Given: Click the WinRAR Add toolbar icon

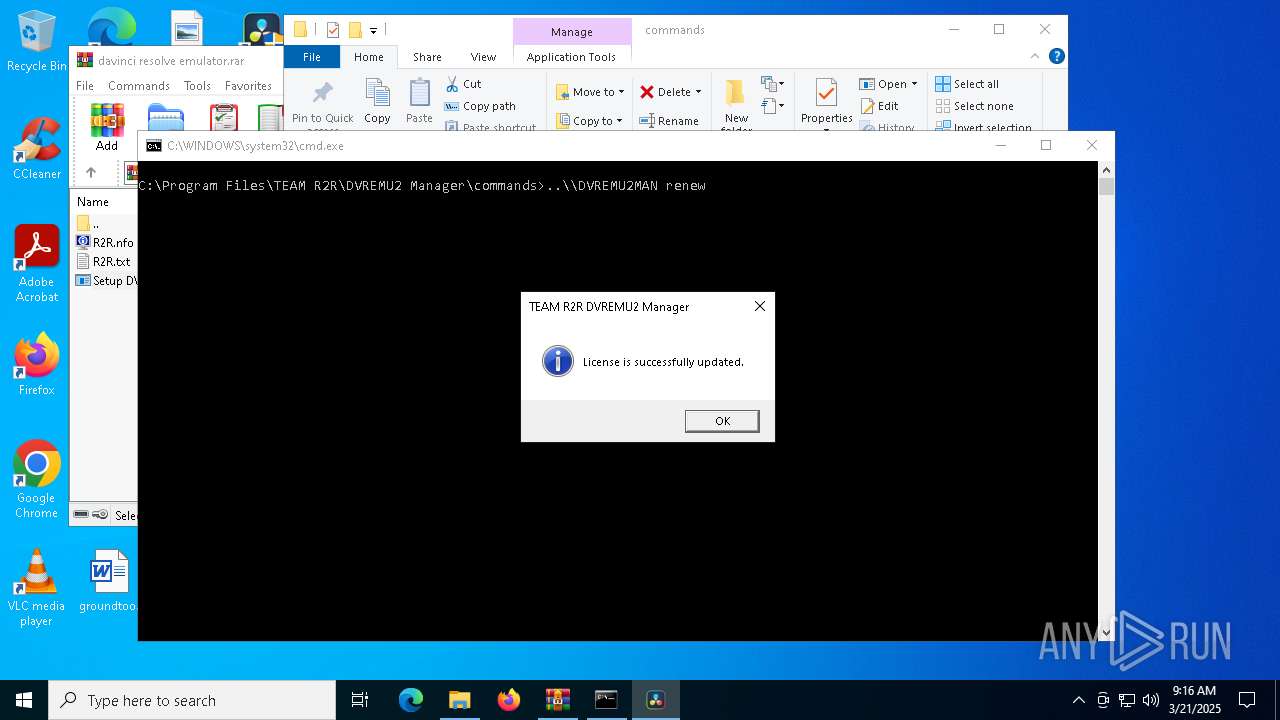Looking at the screenshot, I should coord(107,127).
